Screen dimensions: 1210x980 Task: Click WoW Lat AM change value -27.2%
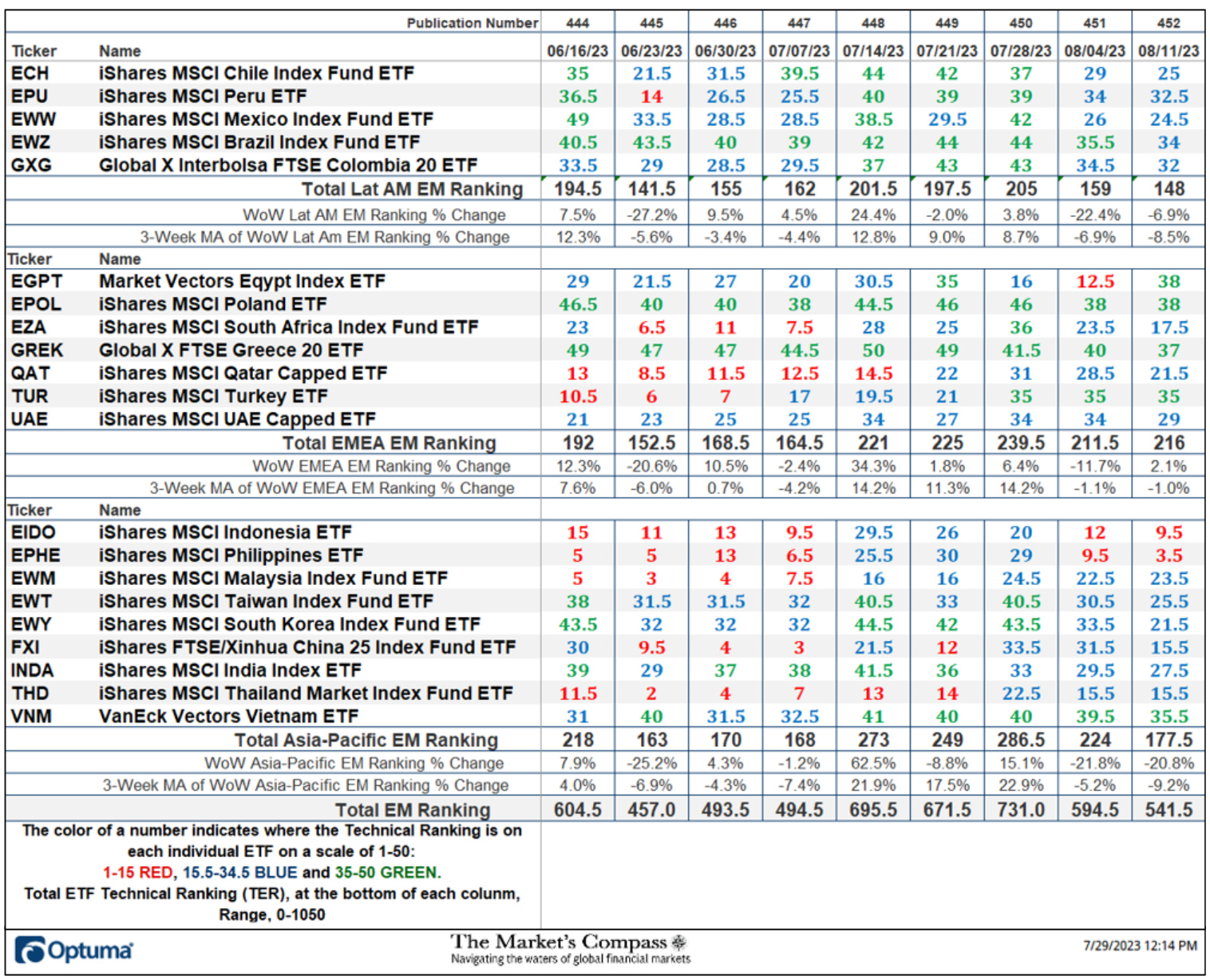(x=651, y=215)
